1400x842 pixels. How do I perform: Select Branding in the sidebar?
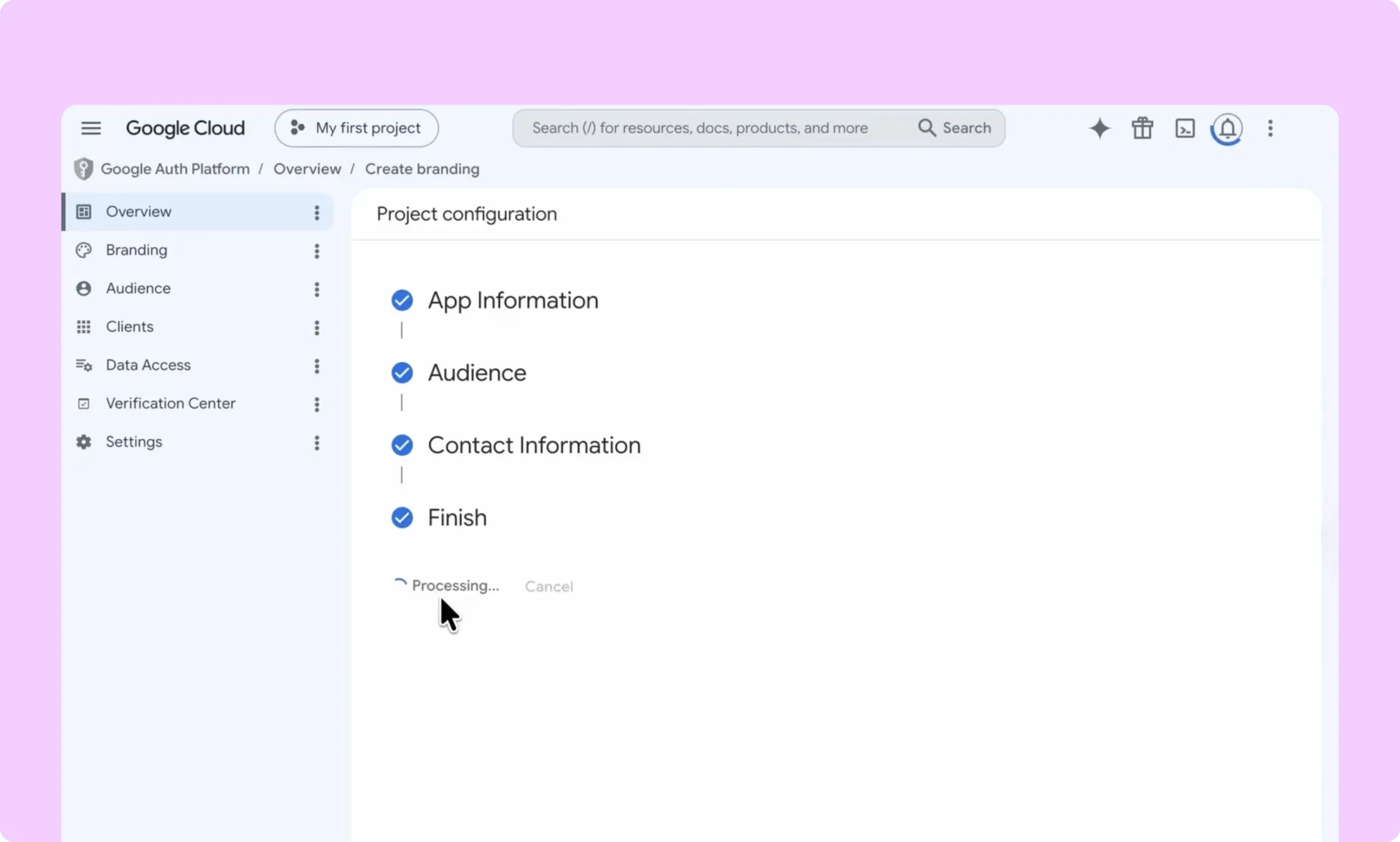[198, 250]
